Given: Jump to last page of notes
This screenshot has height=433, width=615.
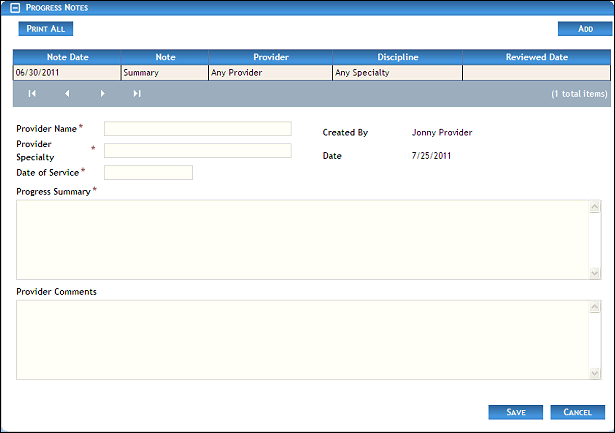Looking at the screenshot, I should [137, 94].
